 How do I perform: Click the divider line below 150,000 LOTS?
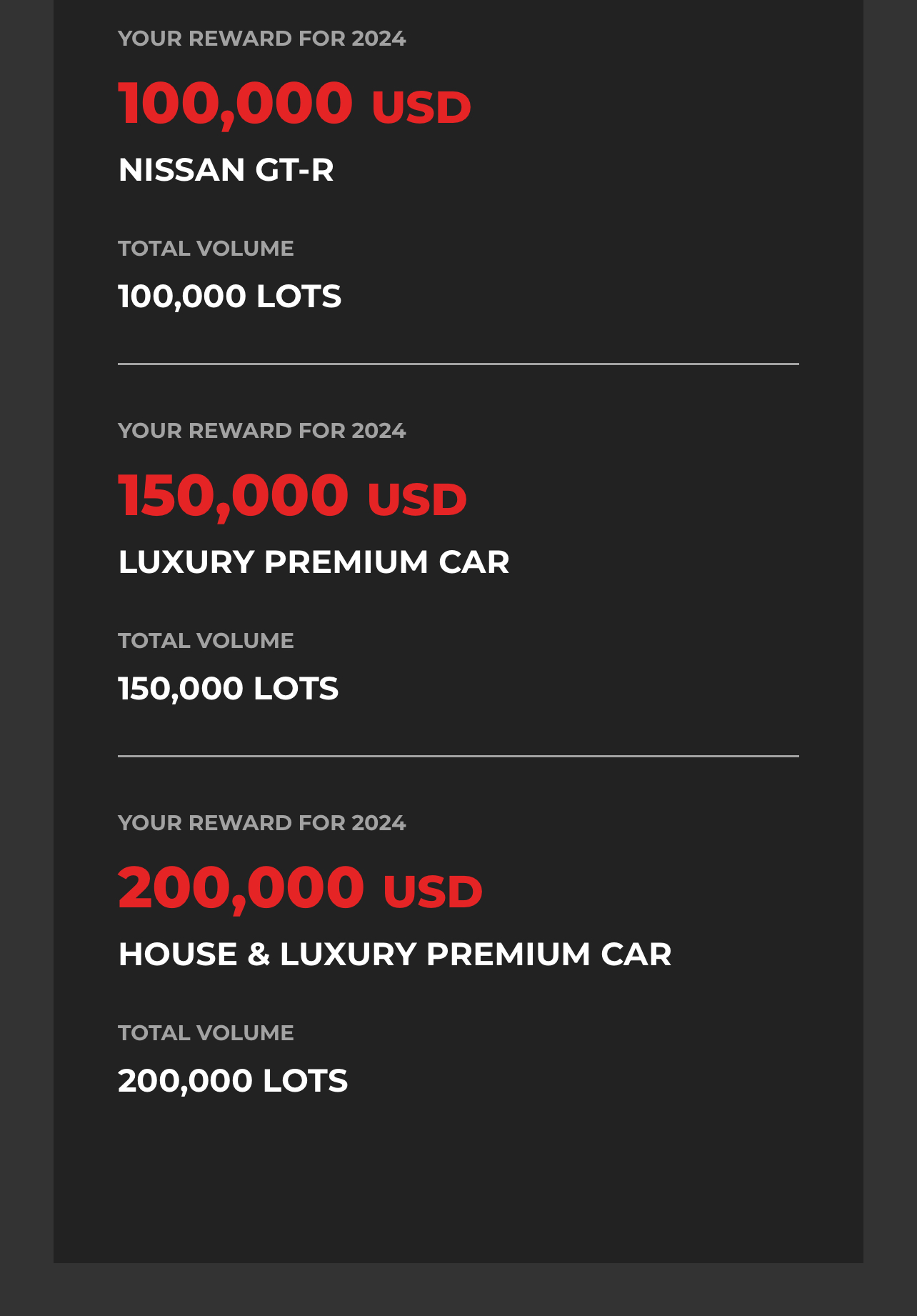click(459, 756)
